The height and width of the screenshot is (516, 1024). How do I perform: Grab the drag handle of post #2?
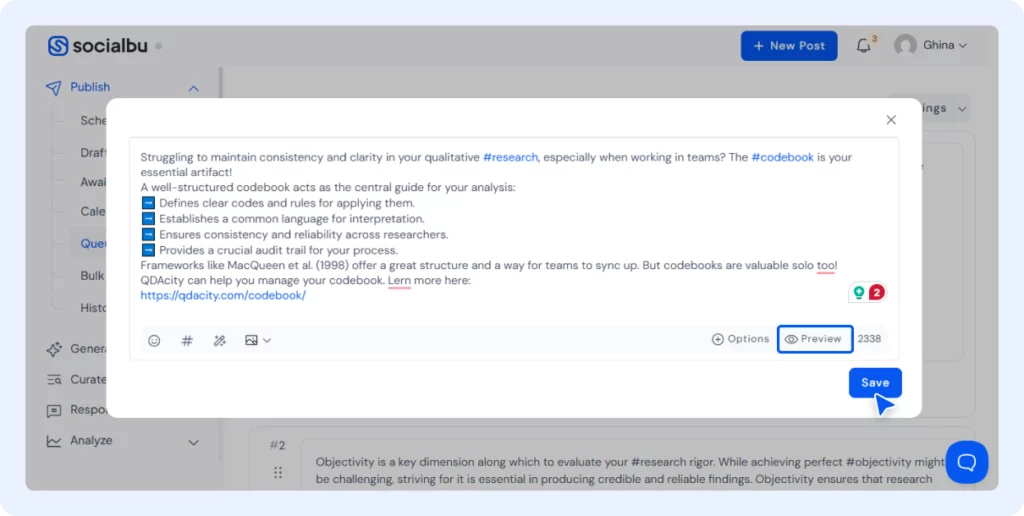click(278, 472)
